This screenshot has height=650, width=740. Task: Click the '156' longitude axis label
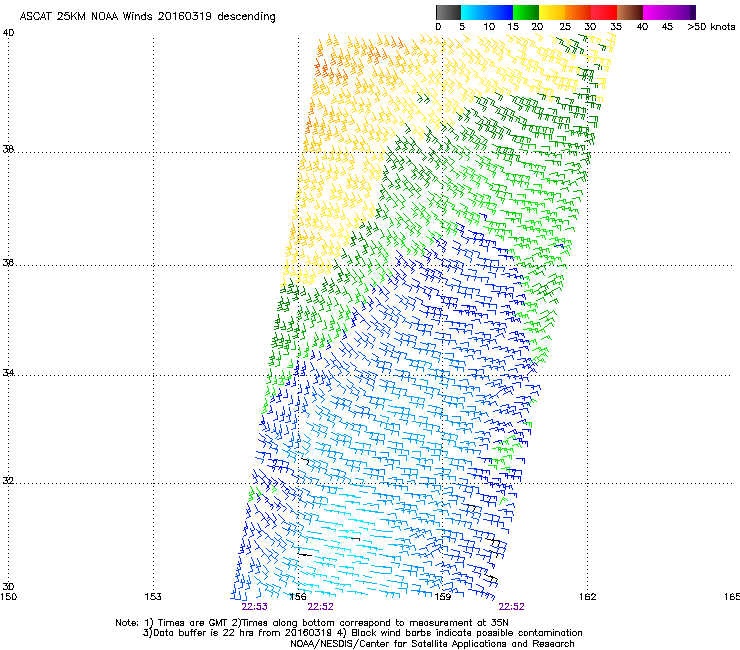coord(298,597)
